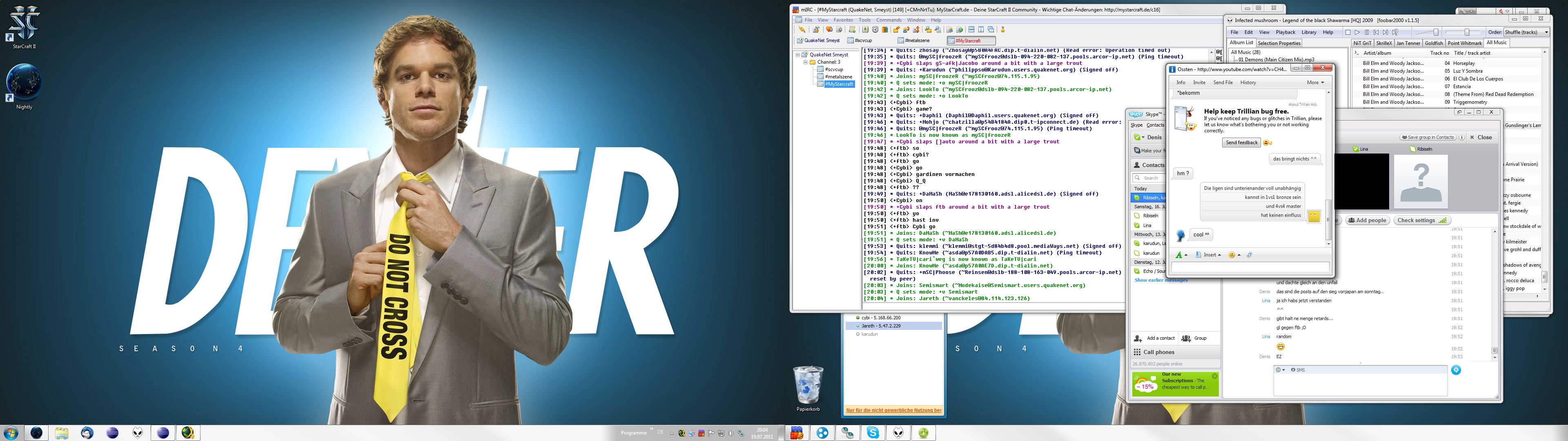Click foobar2000 random playback icon
The height and width of the screenshot is (441, 1568).
(x=1395, y=32)
